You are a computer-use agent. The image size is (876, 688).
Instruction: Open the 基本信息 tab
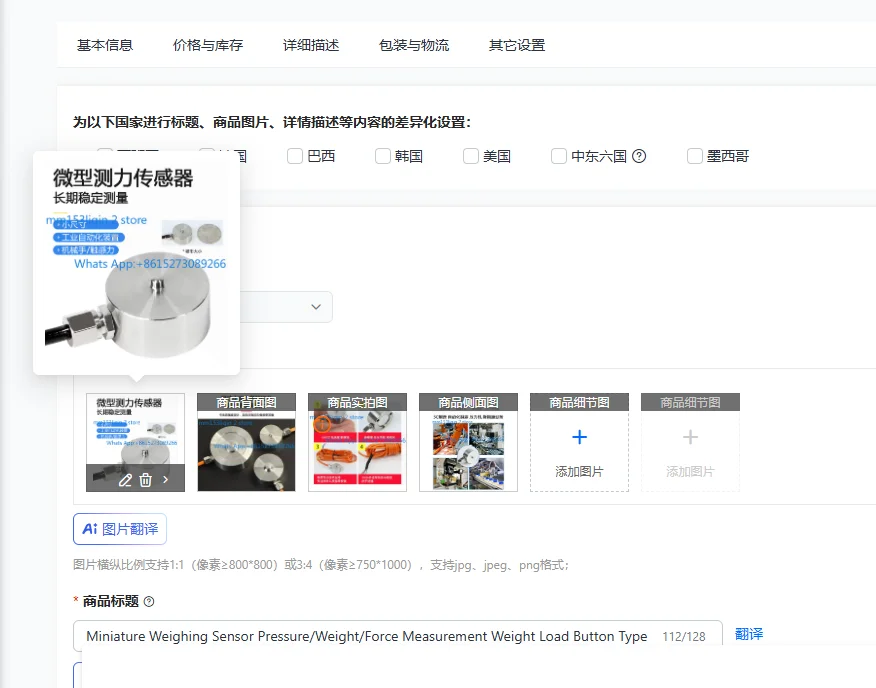(104, 45)
